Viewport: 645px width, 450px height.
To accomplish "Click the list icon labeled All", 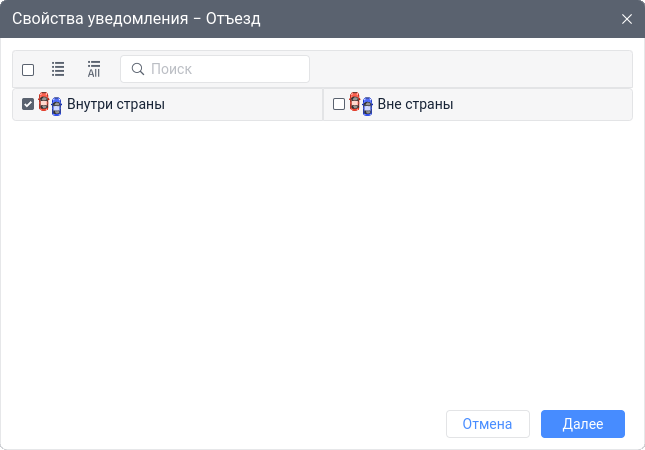I will pos(94,69).
